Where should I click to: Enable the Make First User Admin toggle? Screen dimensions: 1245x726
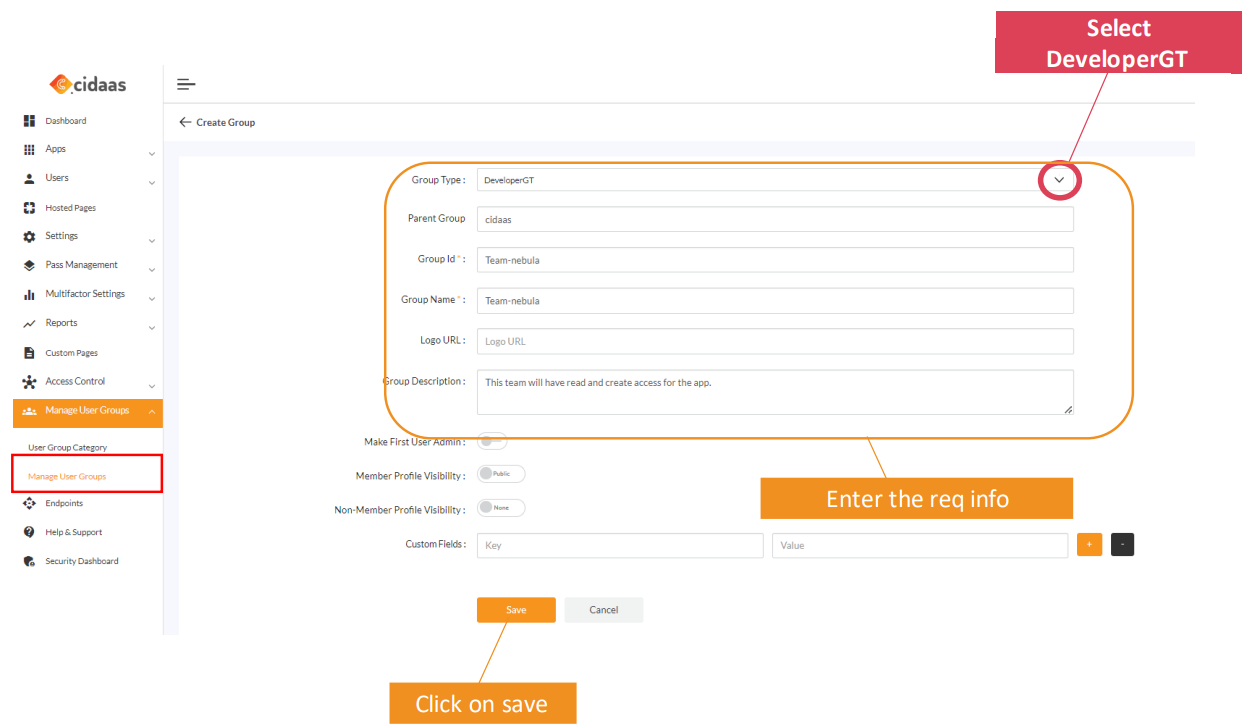[491, 440]
